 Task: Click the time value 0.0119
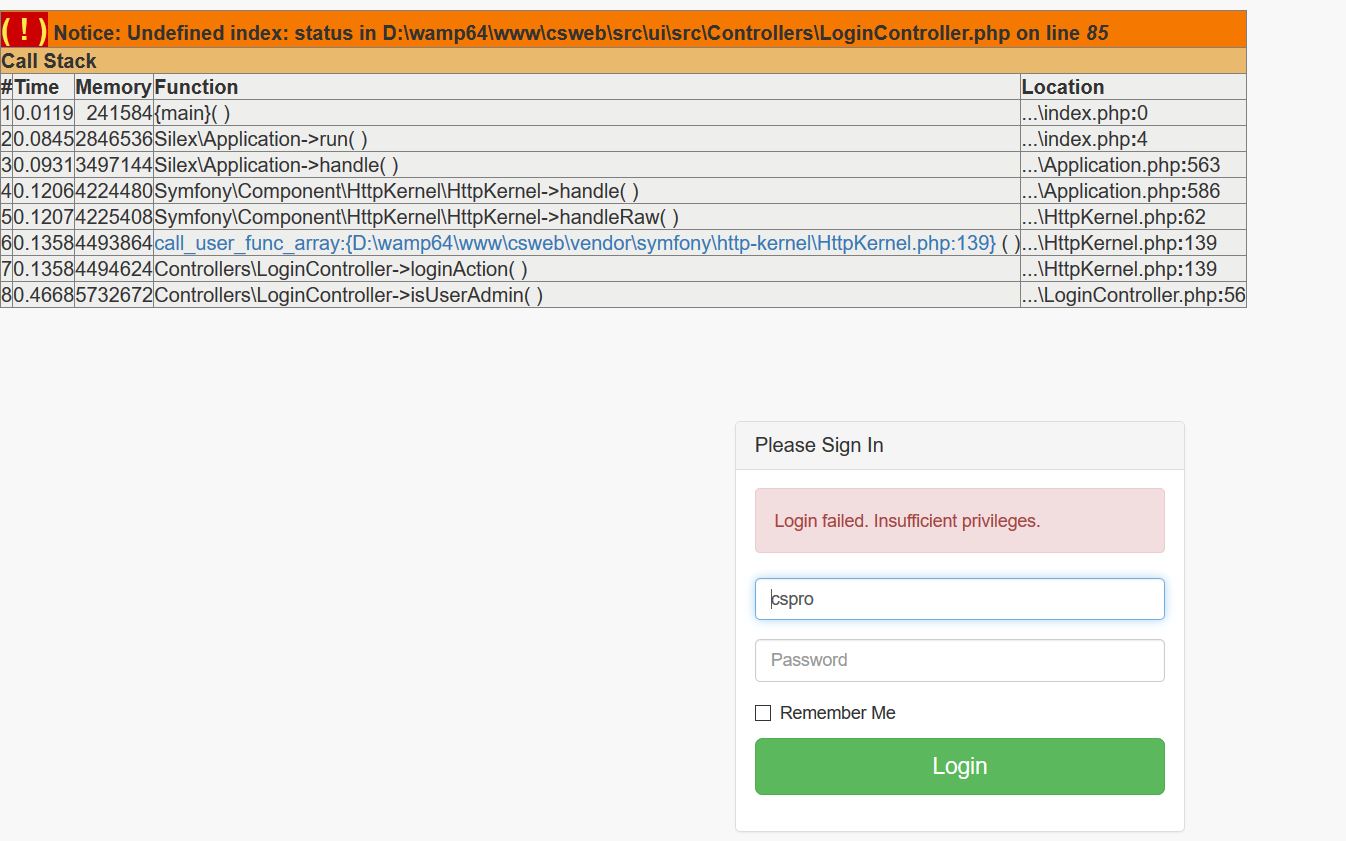click(43, 113)
